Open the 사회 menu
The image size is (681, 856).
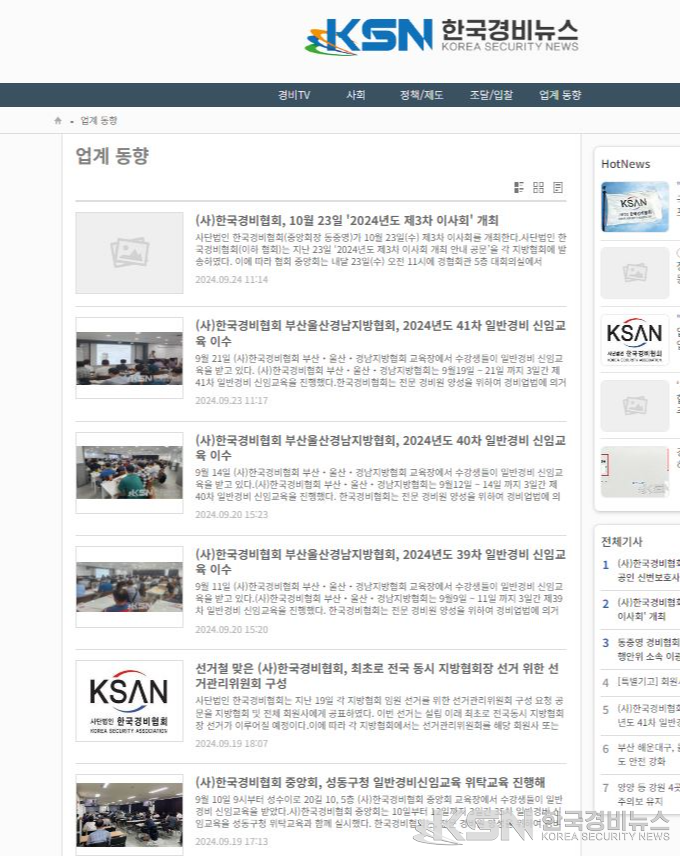point(356,95)
